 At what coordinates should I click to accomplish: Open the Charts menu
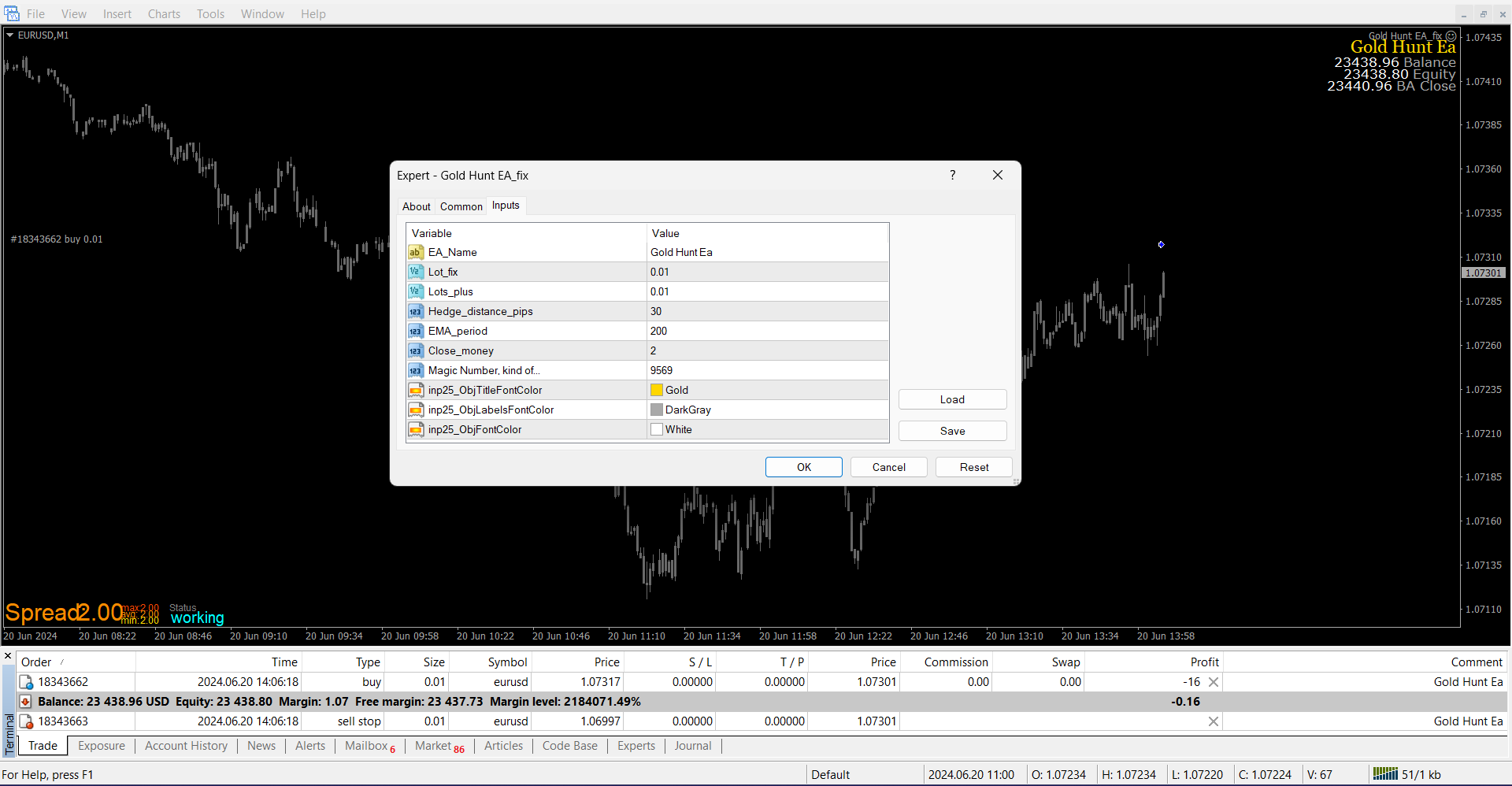(x=164, y=14)
